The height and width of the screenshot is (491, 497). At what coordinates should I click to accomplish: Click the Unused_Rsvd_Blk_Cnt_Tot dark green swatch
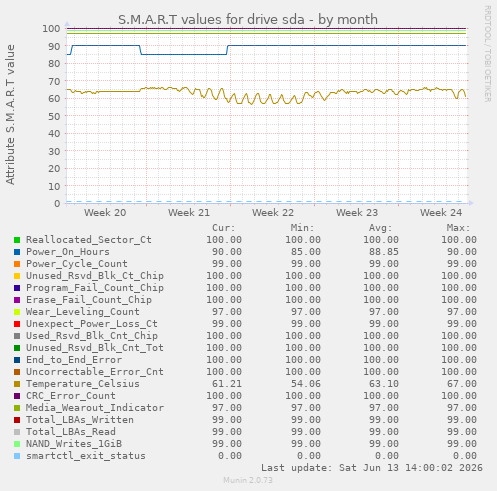tap(17, 348)
